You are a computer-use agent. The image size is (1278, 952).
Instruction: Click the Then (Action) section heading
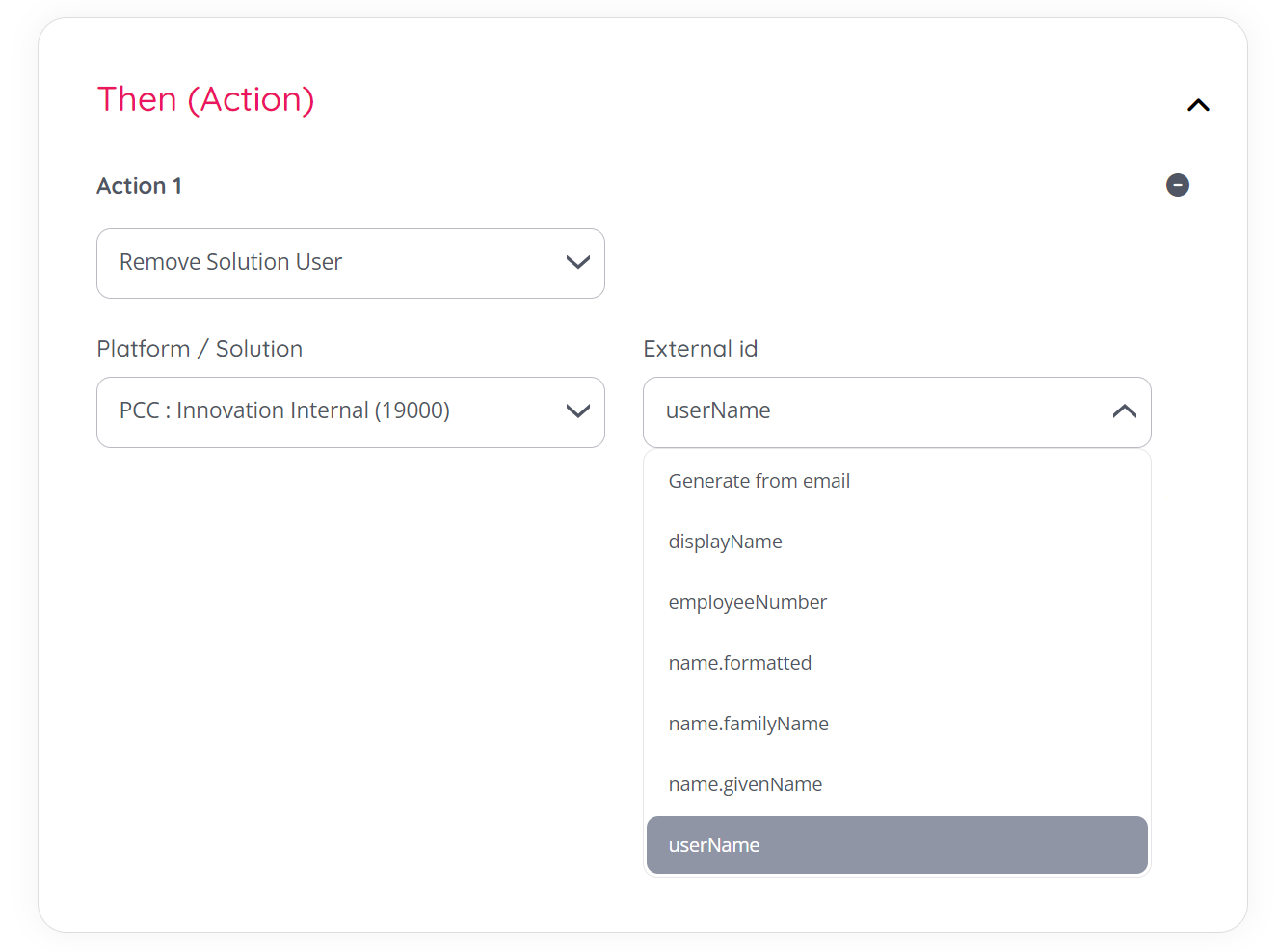click(206, 99)
